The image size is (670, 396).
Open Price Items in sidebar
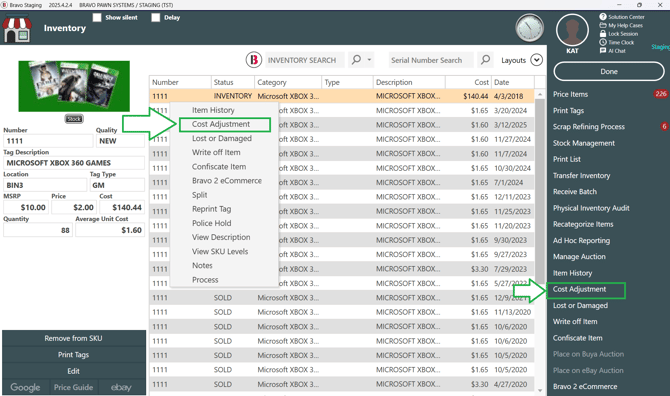click(570, 94)
